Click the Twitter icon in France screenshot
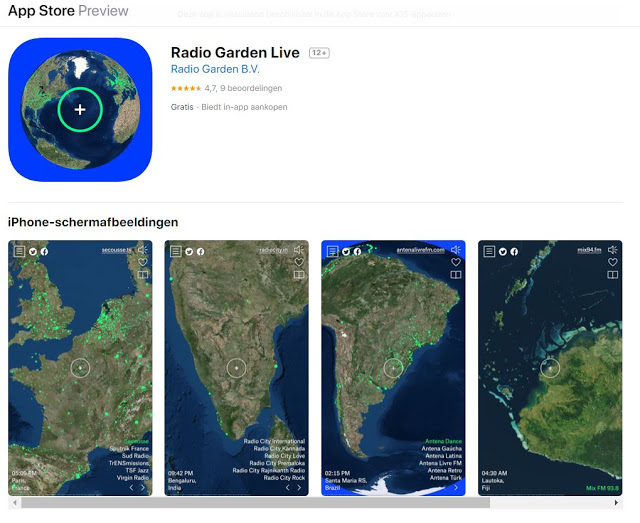The width and height of the screenshot is (640, 523). pos(33,251)
